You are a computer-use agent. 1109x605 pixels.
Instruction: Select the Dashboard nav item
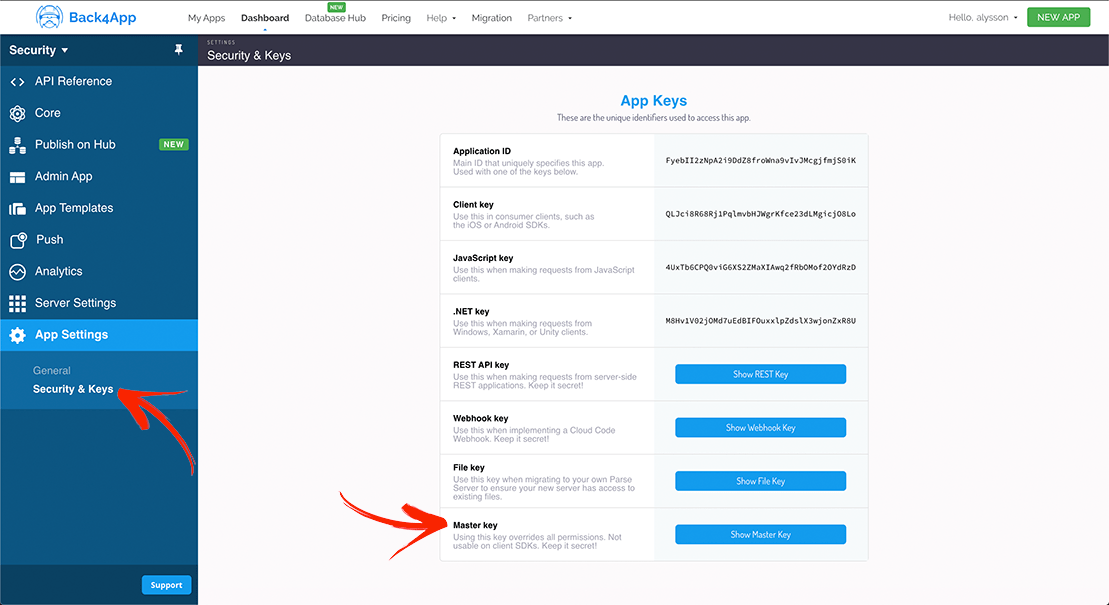point(265,18)
